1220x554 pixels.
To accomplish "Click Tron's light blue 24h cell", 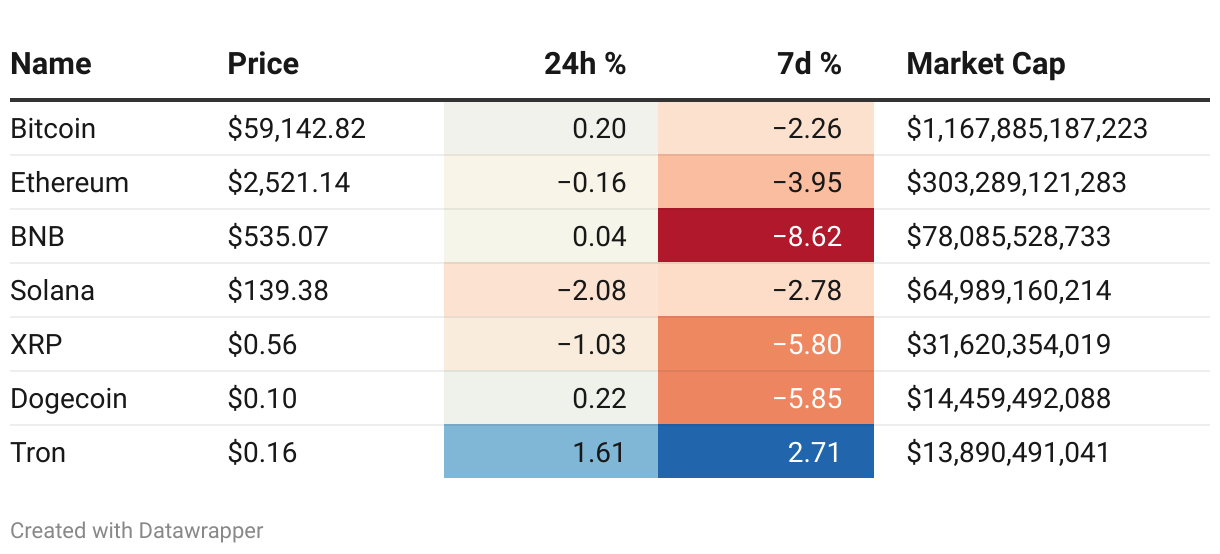I will pos(551,452).
